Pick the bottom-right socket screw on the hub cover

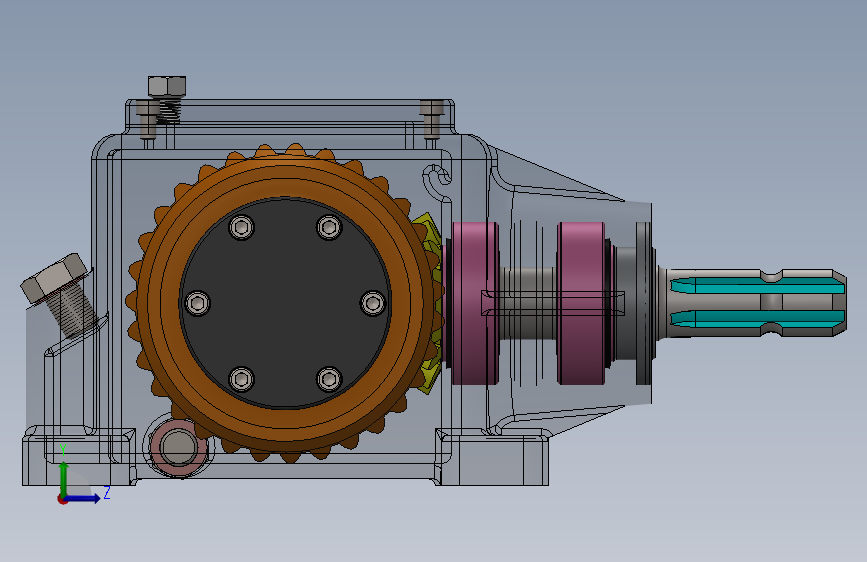point(329,379)
